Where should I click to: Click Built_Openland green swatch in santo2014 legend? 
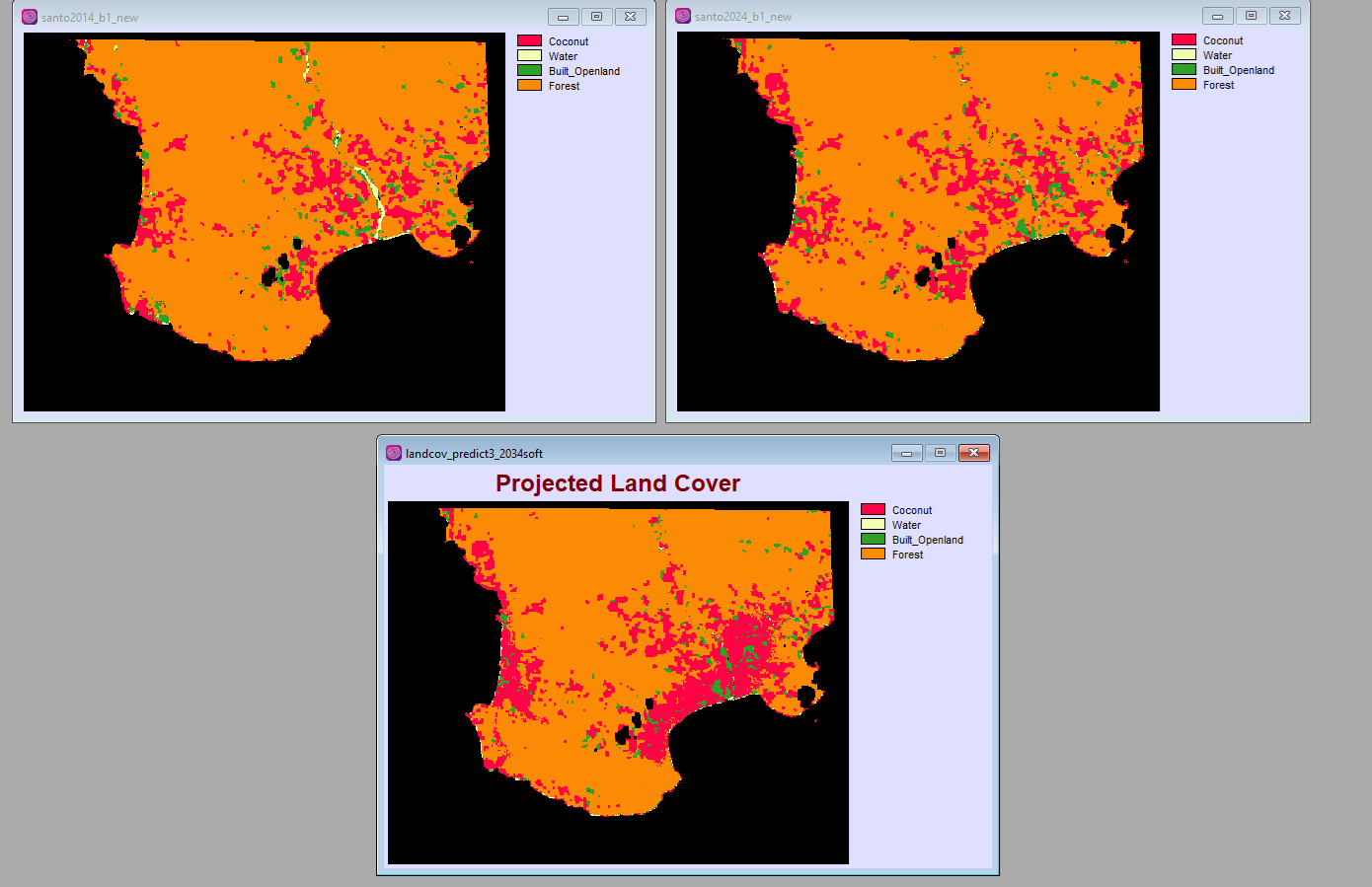(530, 70)
